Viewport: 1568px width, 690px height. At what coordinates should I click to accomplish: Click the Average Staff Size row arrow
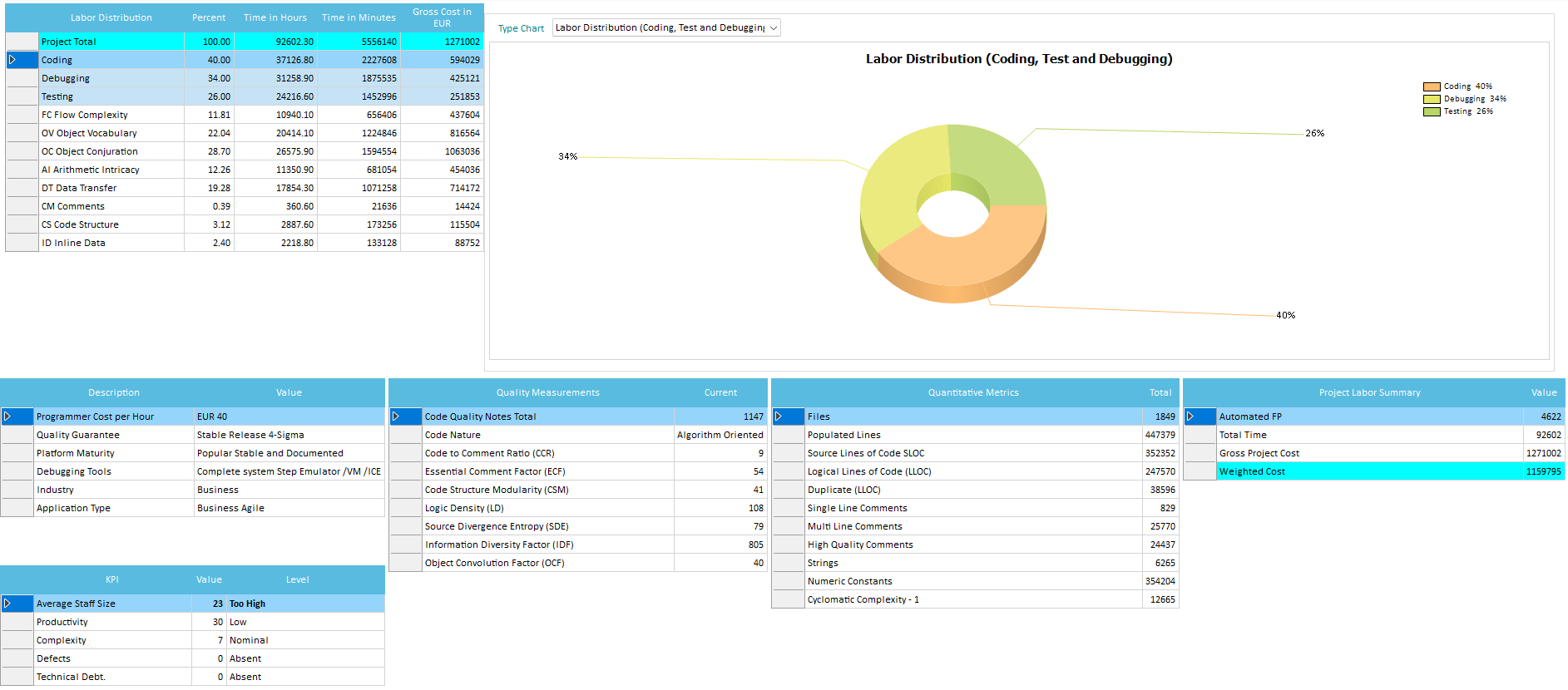coord(7,604)
